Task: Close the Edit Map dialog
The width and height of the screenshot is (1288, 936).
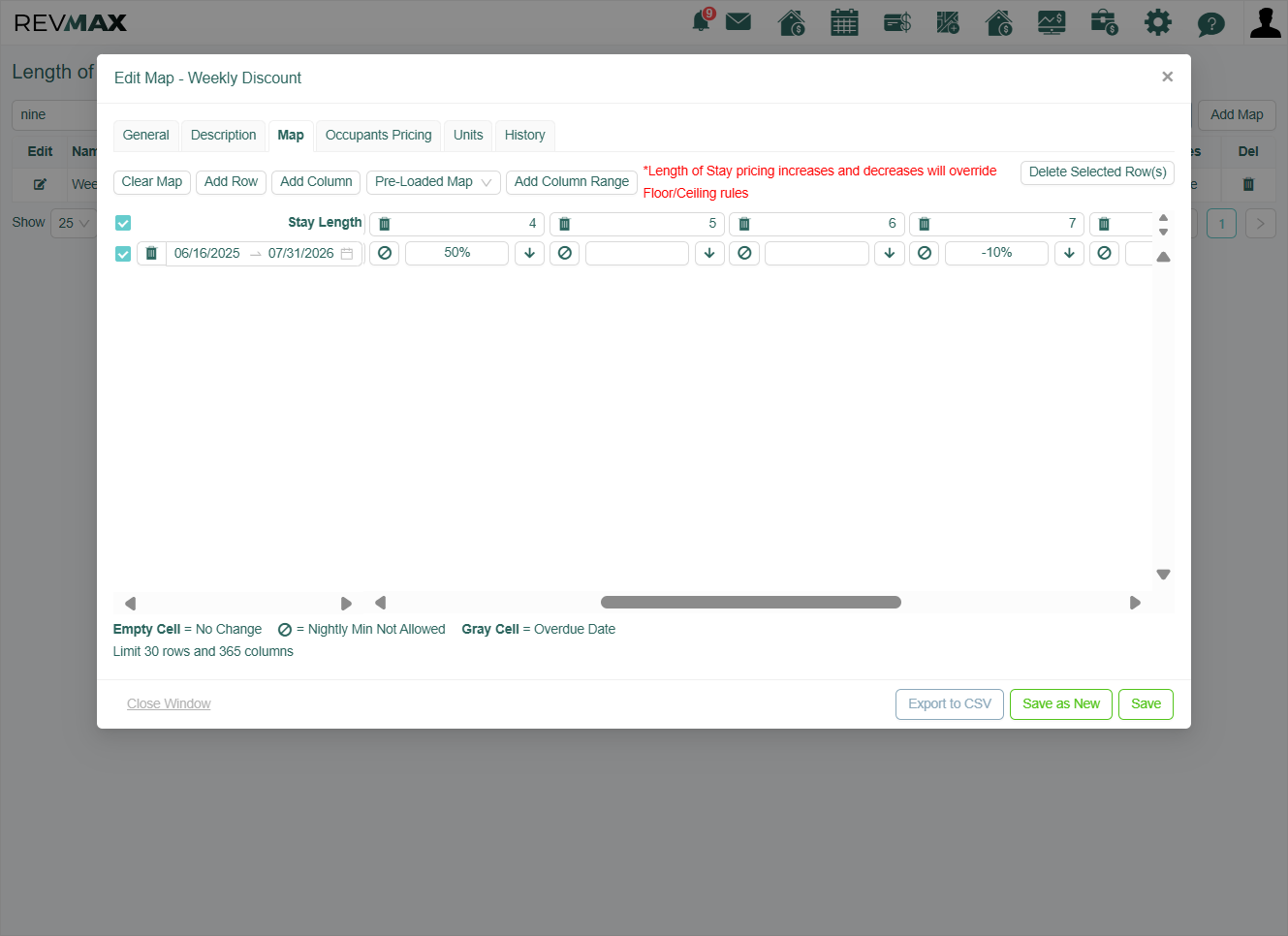Action: tap(1167, 77)
